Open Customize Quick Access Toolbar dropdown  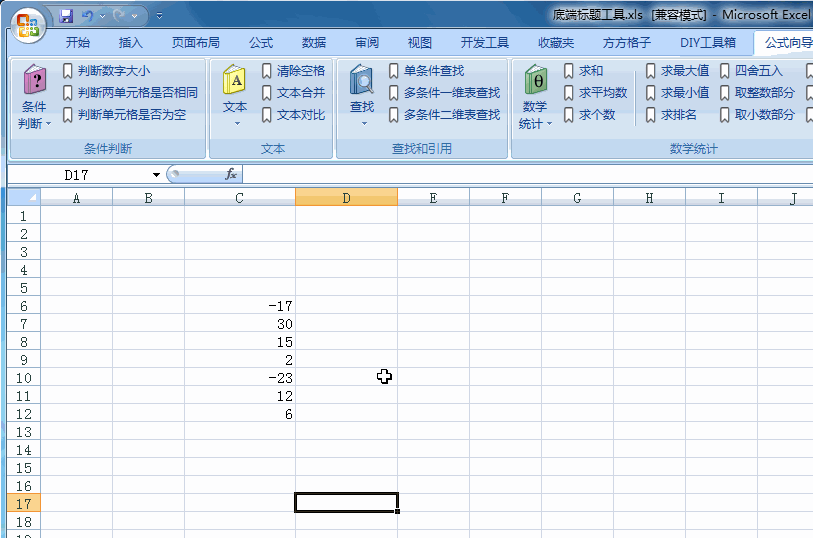159,16
